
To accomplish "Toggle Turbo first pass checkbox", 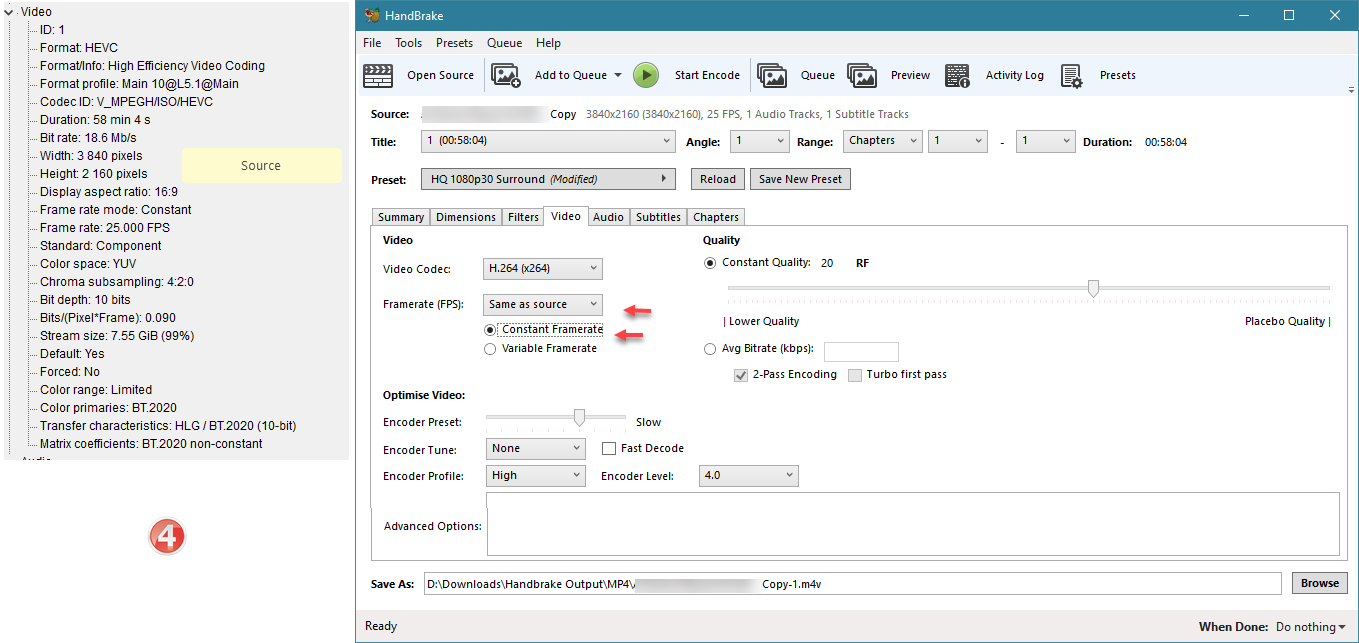I will point(855,375).
